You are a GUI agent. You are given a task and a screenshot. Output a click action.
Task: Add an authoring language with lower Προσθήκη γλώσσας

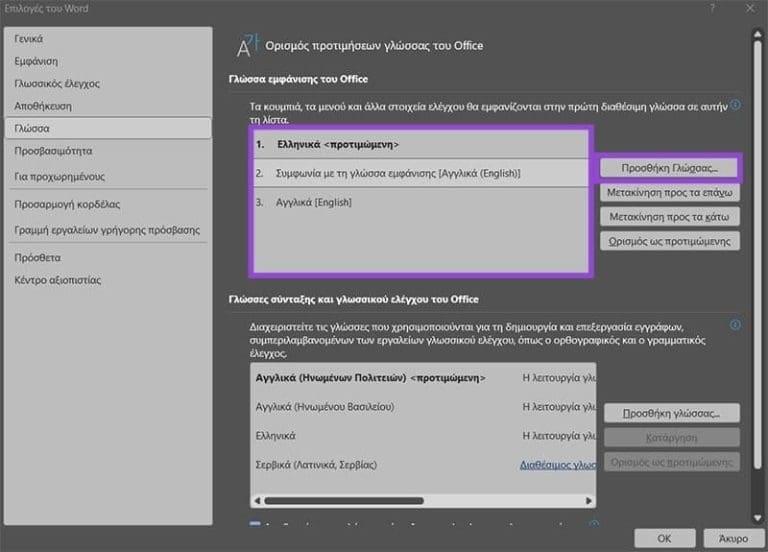point(670,413)
